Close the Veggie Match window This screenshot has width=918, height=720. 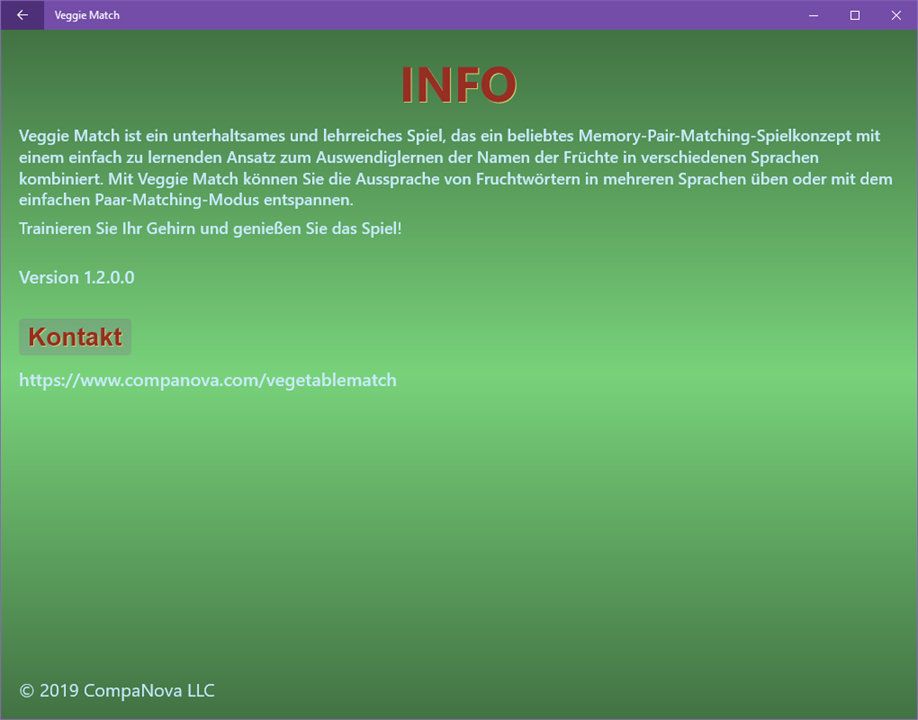coord(896,15)
